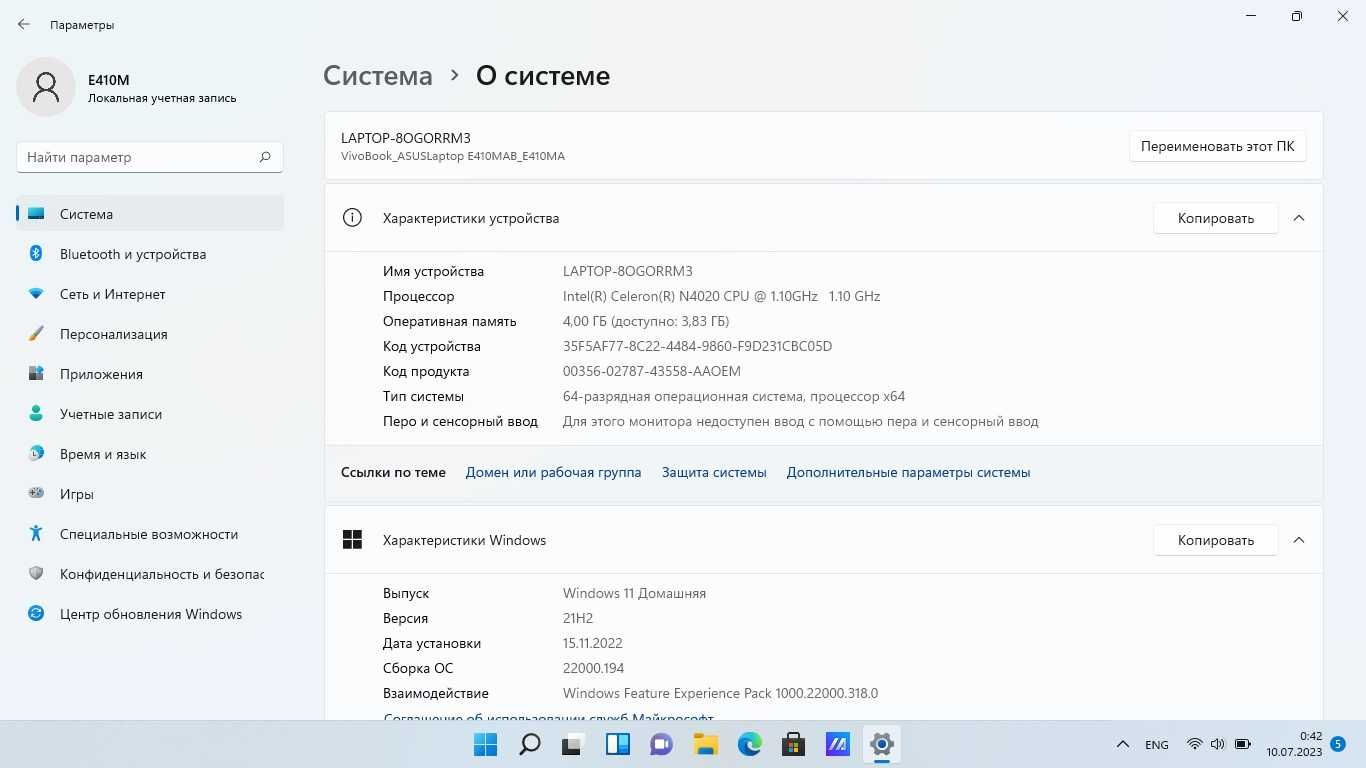Viewport: 1366px width, 768px height.
Task: Collapse Характеристики устройства section chevron
Action: click(x=1299, y=218)
